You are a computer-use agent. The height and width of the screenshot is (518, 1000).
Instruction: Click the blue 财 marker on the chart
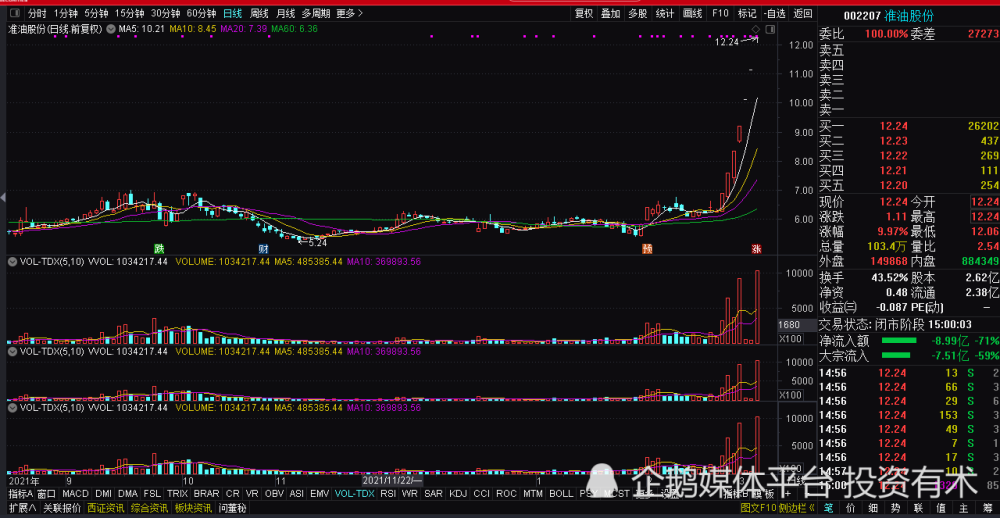[263, 248]
